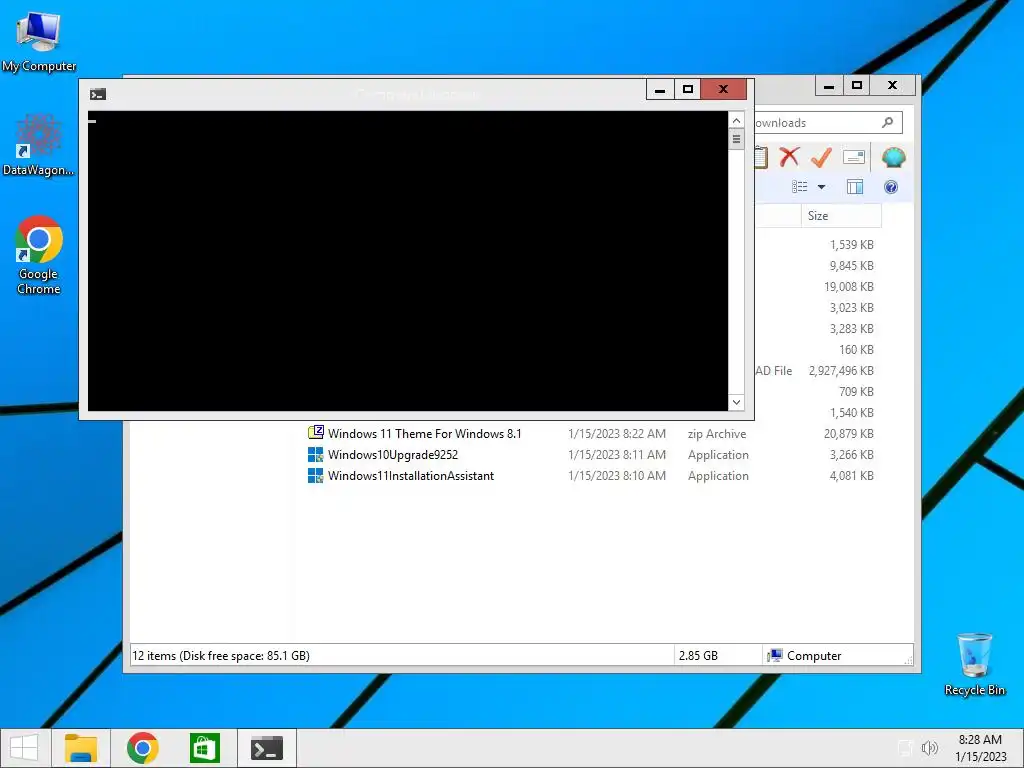Click the Windows 11 Theme zip archive icon
This screenshot has height=768, width=1024.
[x=315, y=432]
